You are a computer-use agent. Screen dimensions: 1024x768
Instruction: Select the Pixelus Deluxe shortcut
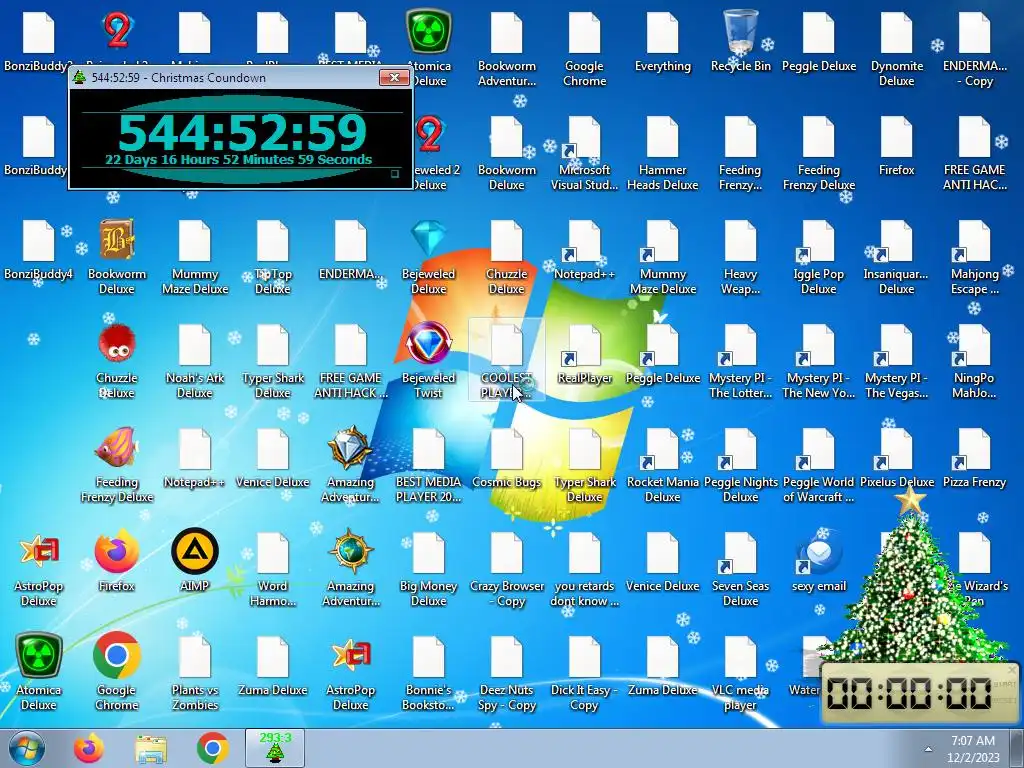coord(897,457)
